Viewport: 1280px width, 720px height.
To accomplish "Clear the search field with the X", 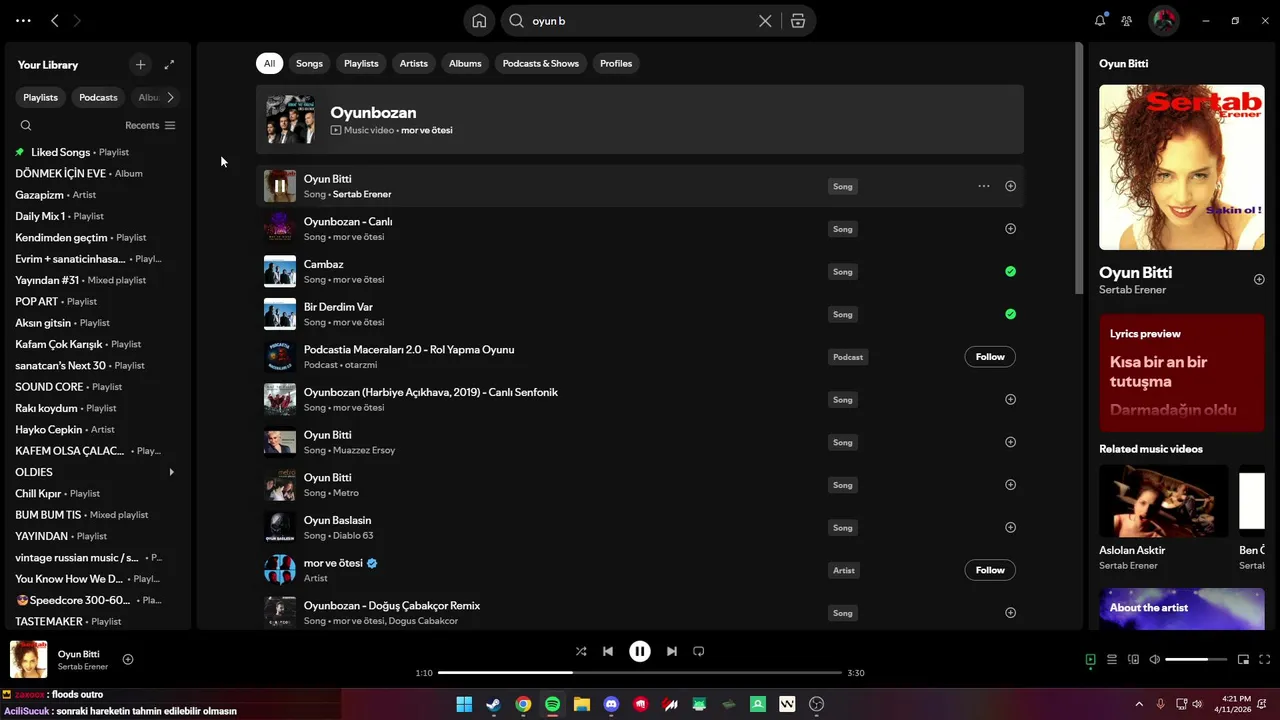I will (x=765, y=21).
